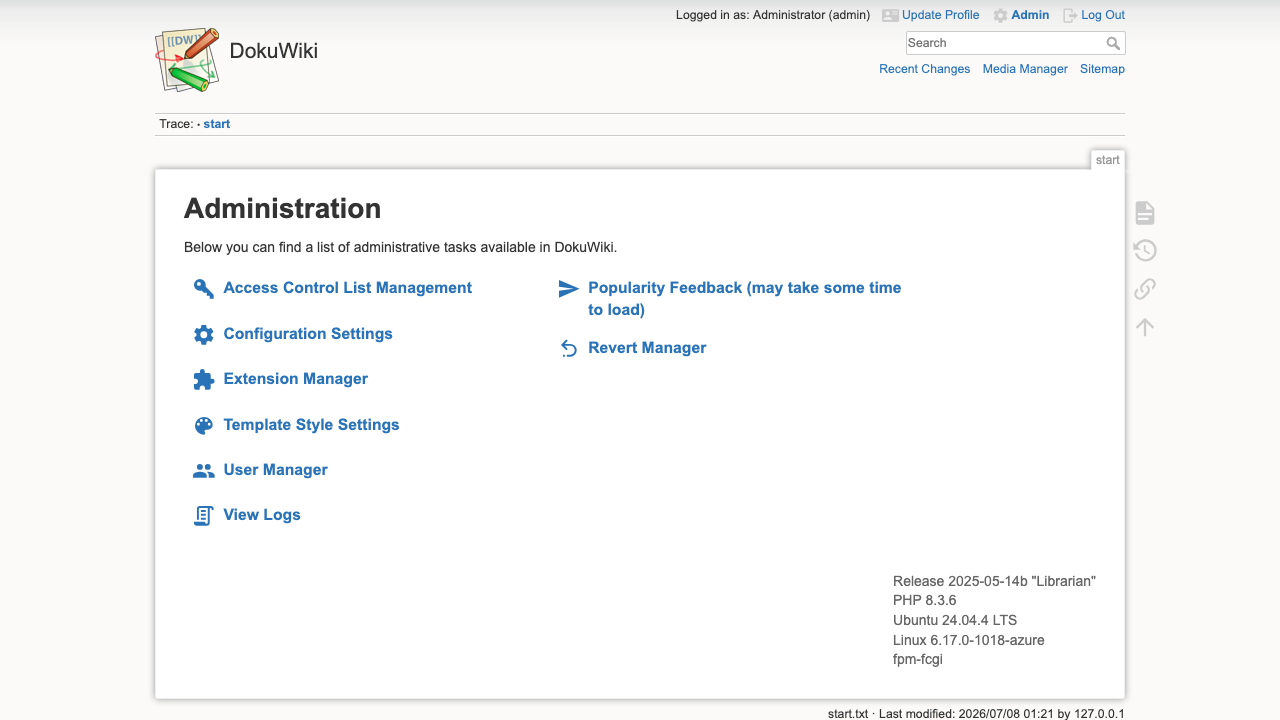Click the profile card icon by Update Profile
The width and height of the screenshot is (1280, 720).
pos(890,16)
